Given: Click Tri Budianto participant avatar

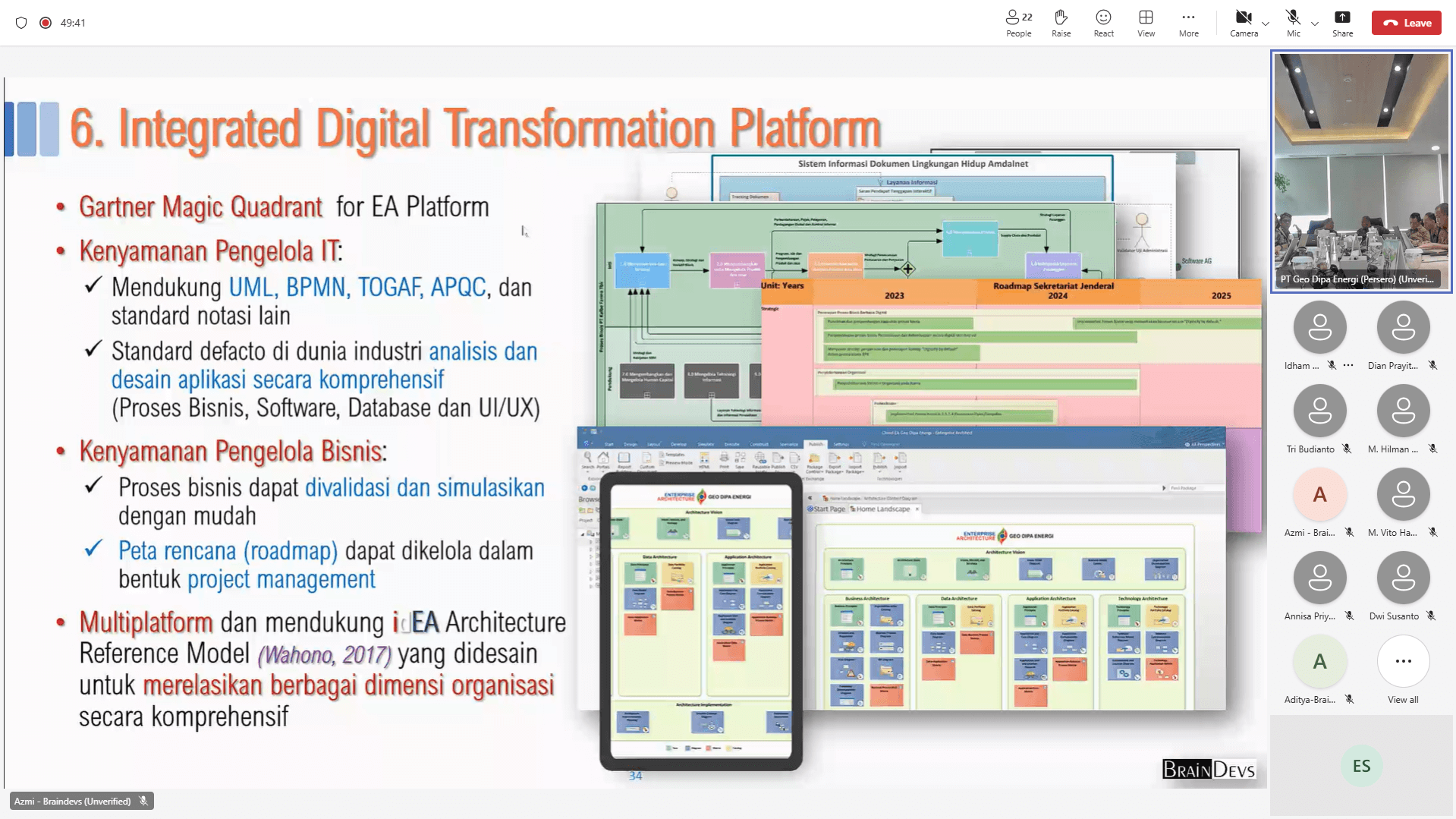Looking at the screenshot, I should click(1319, 411).
